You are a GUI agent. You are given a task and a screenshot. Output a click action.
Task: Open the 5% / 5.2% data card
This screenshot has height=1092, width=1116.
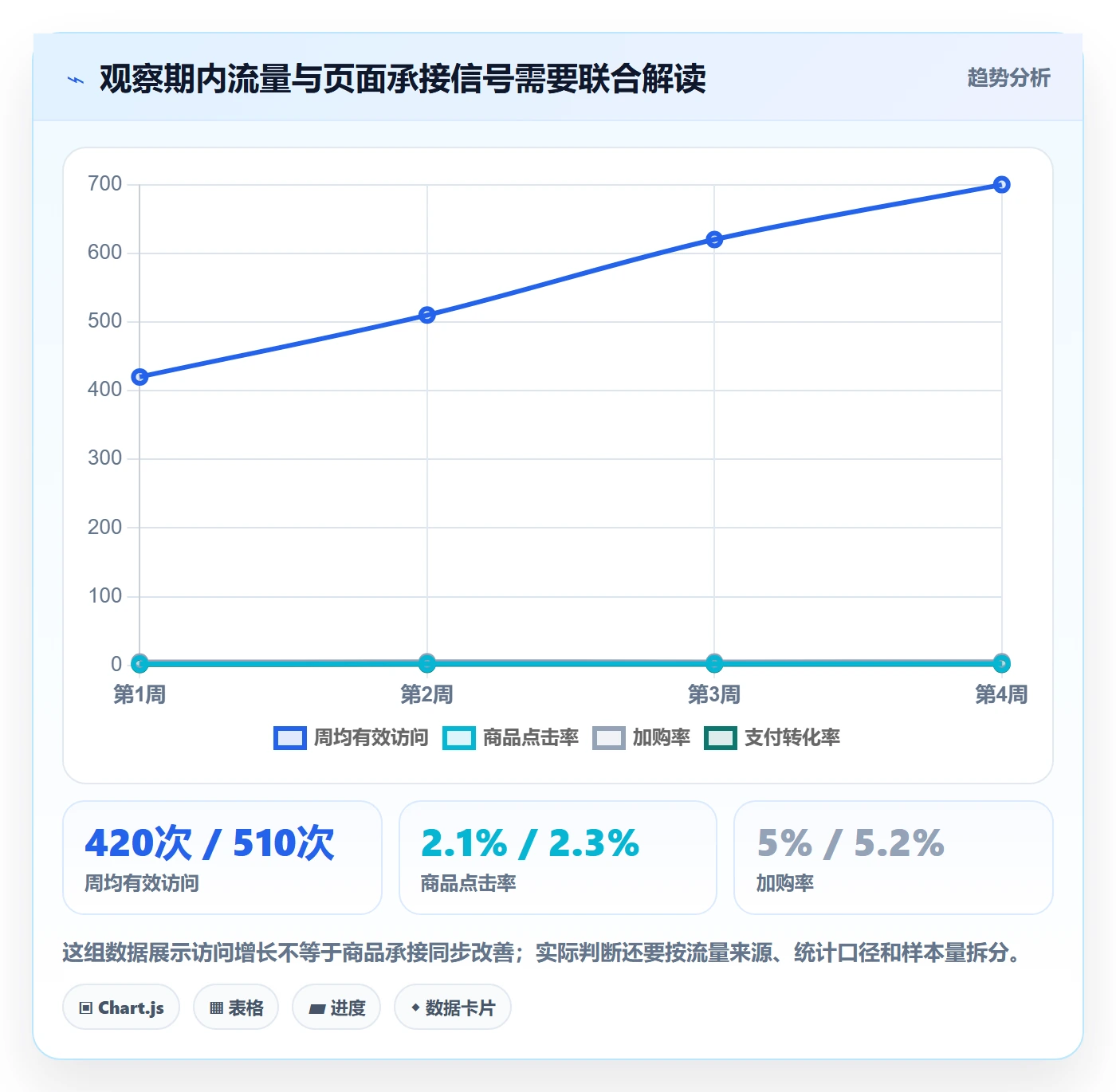(x=894, y=858)
